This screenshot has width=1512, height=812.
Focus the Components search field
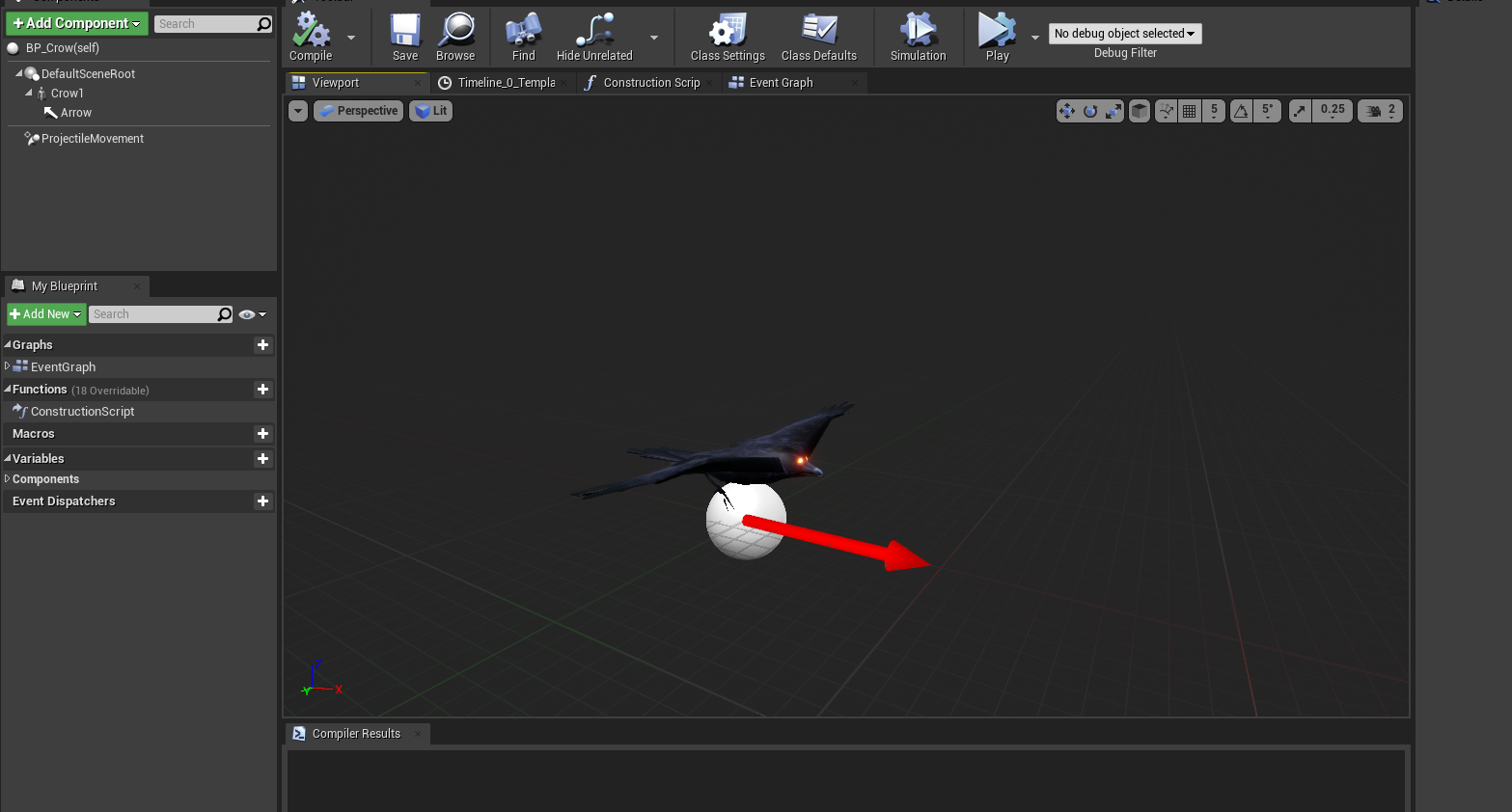coord(213,24)
